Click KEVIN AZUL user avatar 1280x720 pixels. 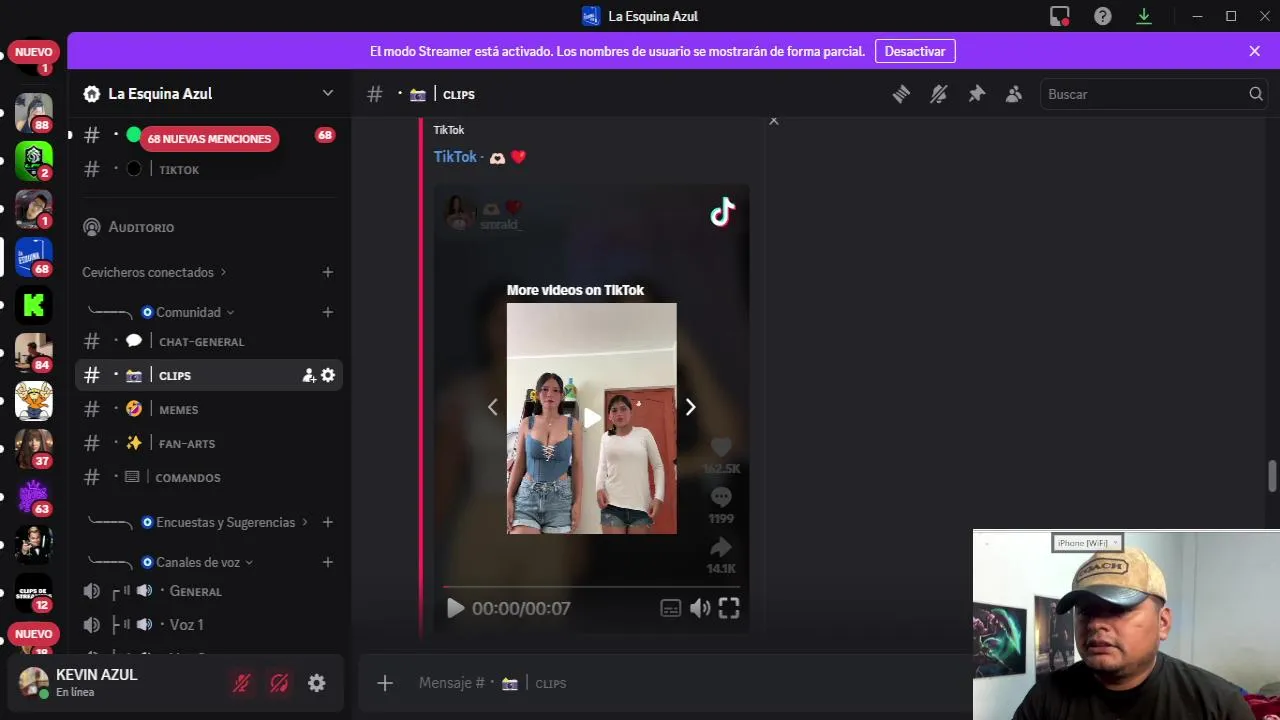34,682
